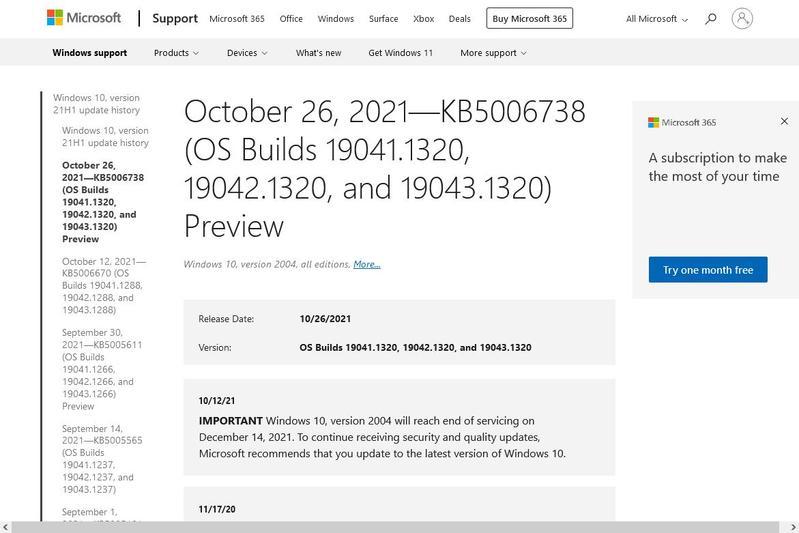This screenshot has width=799, height=533.
Task: Click the Microsoft 365 logo in ad panel
Action: (x=682, y=122)
